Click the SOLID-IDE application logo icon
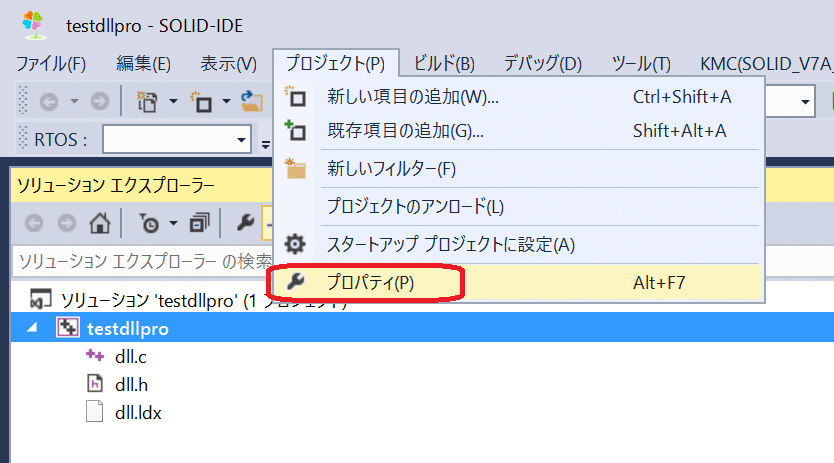This screenshot has height=463, width=834. pyautogui.click(x=33, y=25)
